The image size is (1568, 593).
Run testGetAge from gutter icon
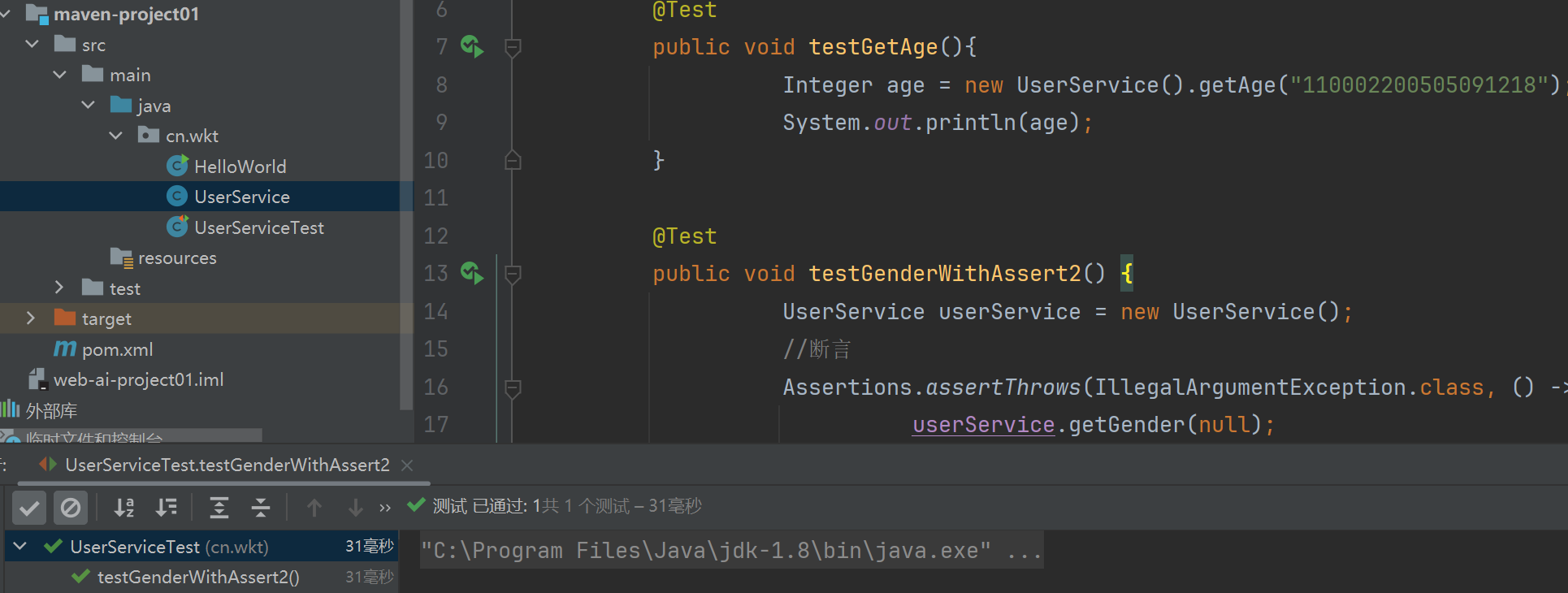pos(472,47)
